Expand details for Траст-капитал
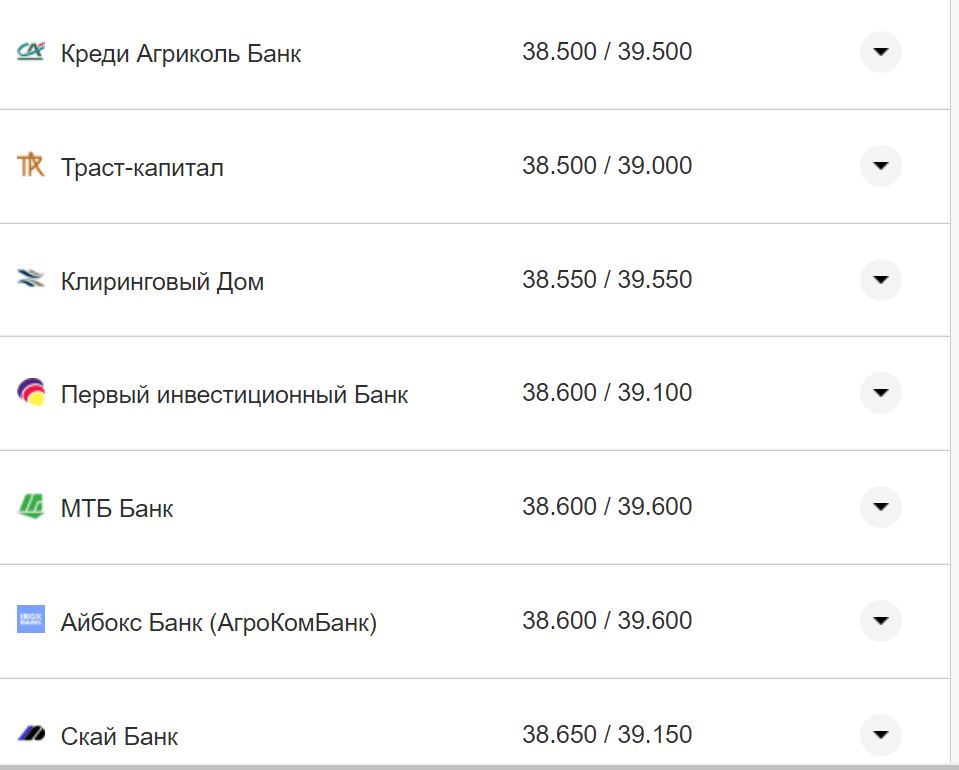Viewport: 959px width, 770px height. (880, 166)
